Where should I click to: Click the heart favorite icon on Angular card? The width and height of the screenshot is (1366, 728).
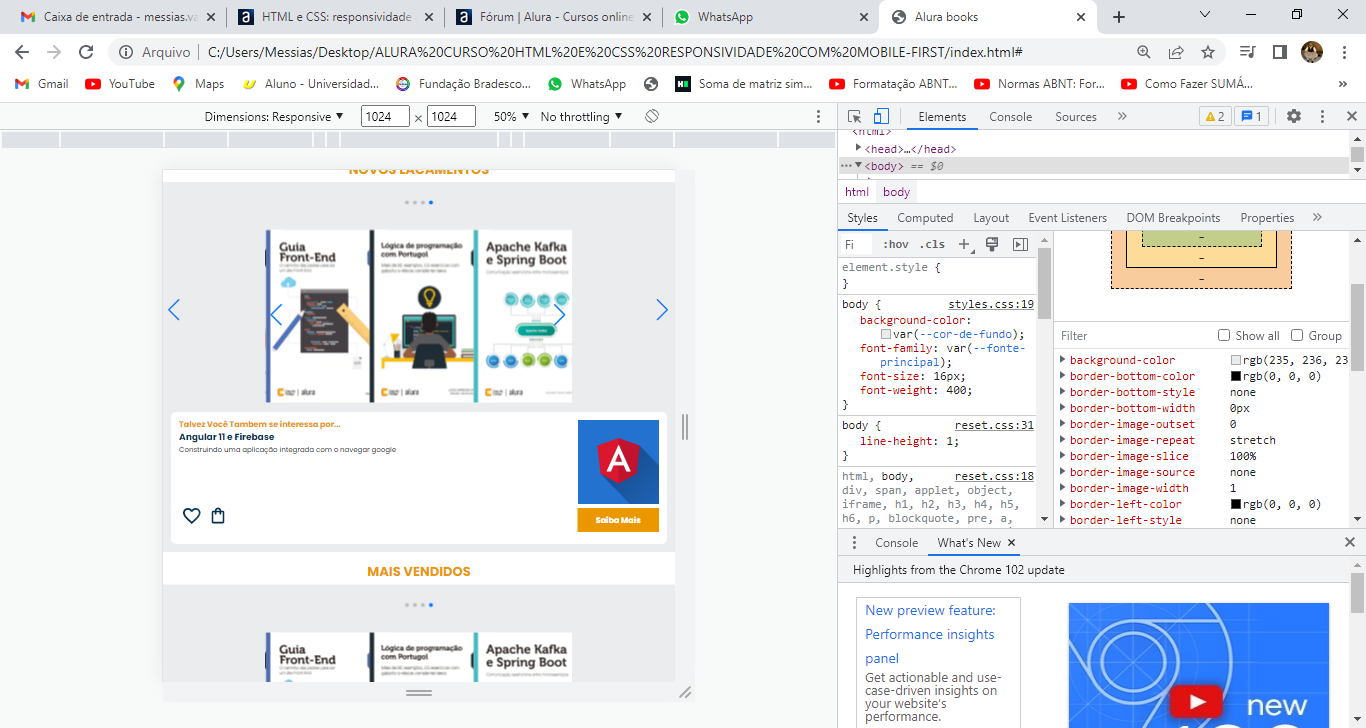click(191, 516)
